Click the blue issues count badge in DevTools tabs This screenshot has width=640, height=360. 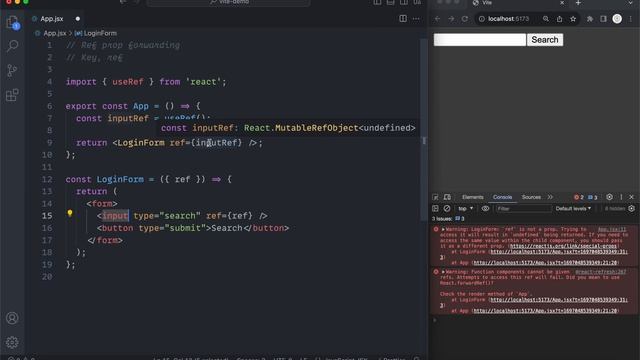tap(593, 197)
